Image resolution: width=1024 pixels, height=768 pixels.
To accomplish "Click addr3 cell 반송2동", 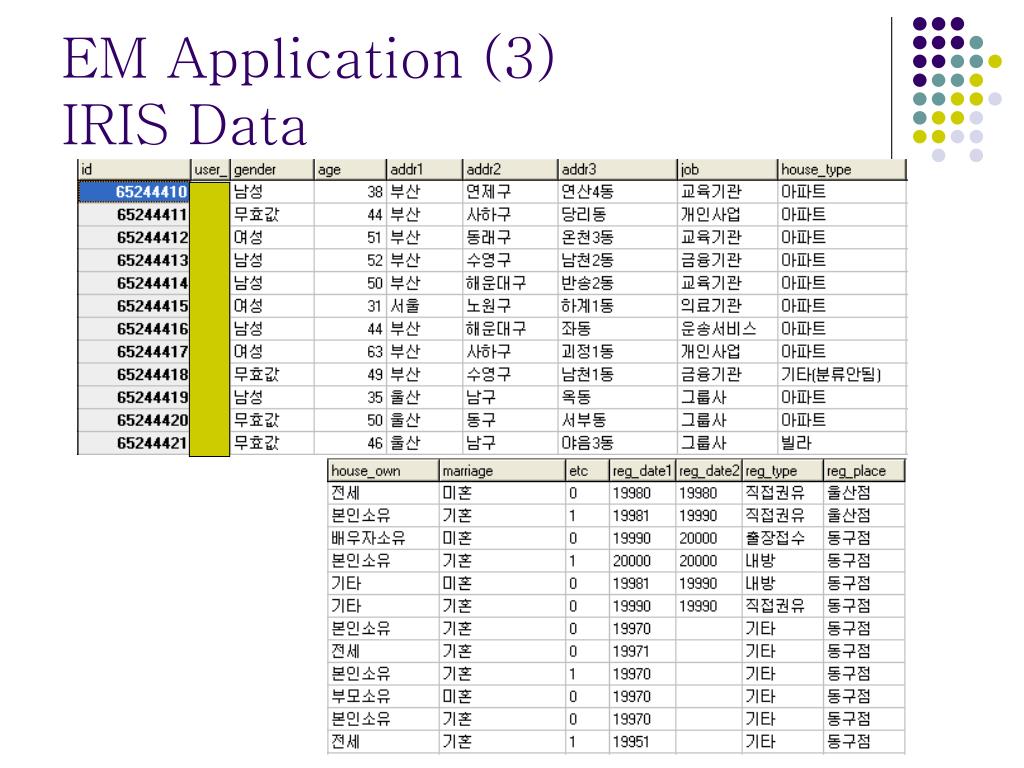I will pyautogui.click(x=618, y=283).
